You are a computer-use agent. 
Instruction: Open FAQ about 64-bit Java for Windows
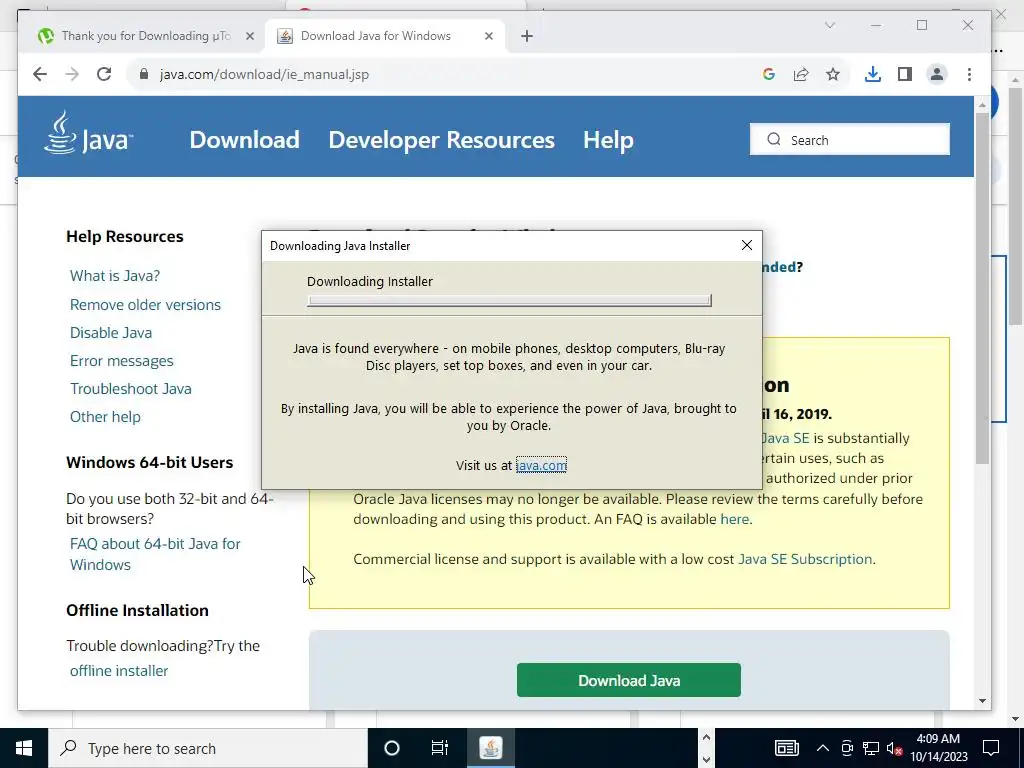click(155, 554)
